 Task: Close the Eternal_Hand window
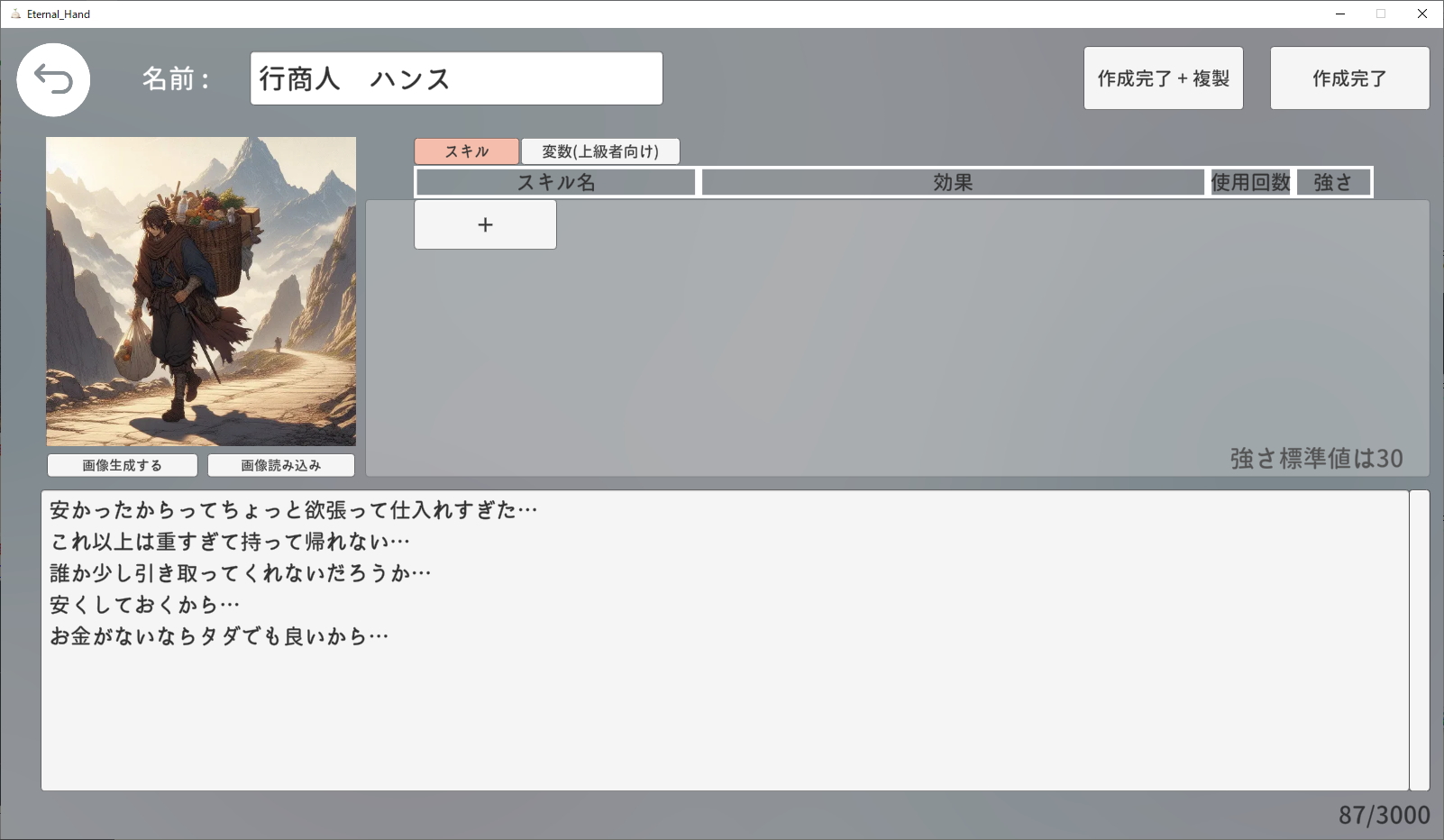pos(1421,14)
